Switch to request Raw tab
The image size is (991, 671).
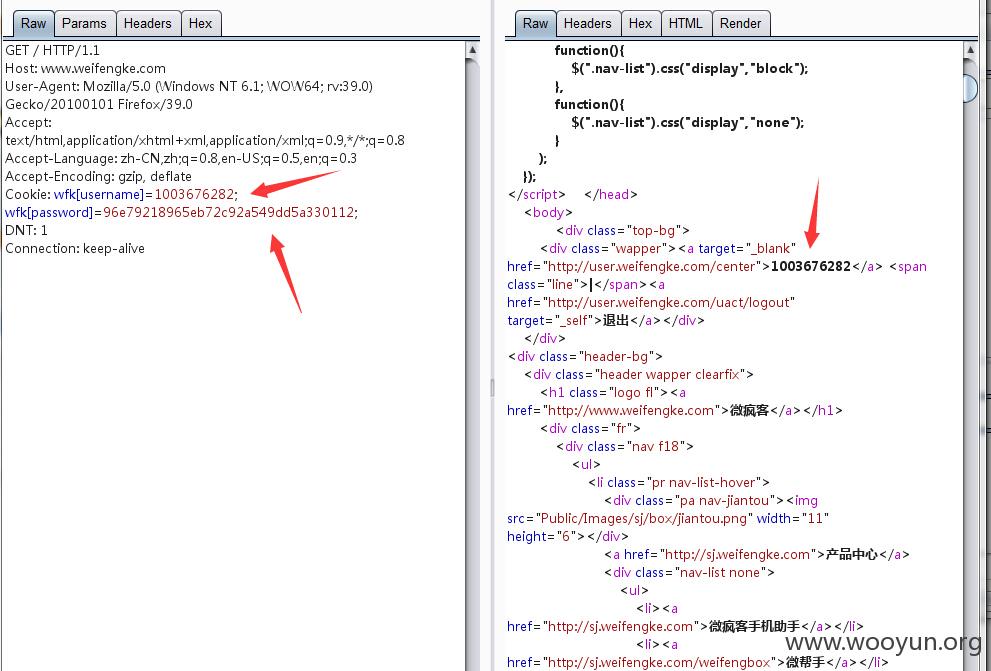point(33,23)
